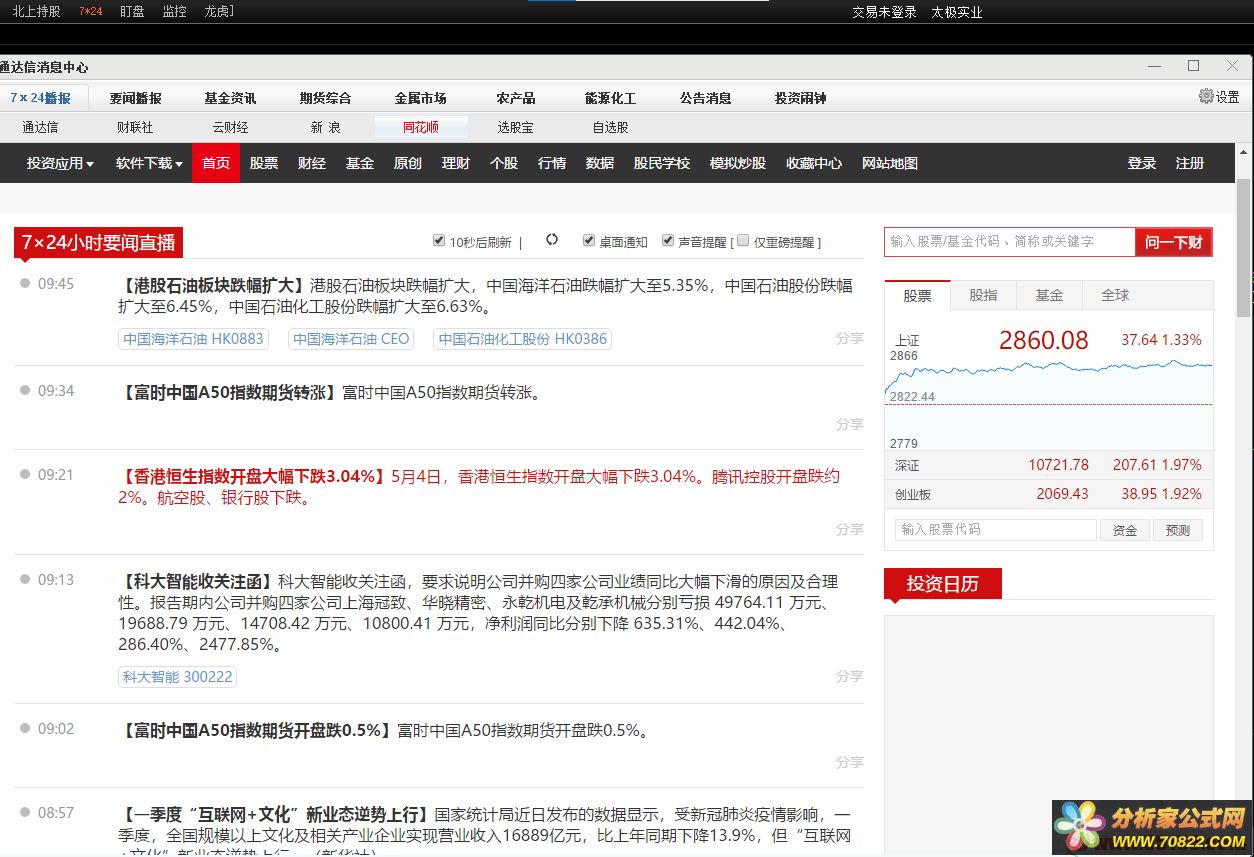
Task: Click the 注册 link
Action: click(1190, 163)
